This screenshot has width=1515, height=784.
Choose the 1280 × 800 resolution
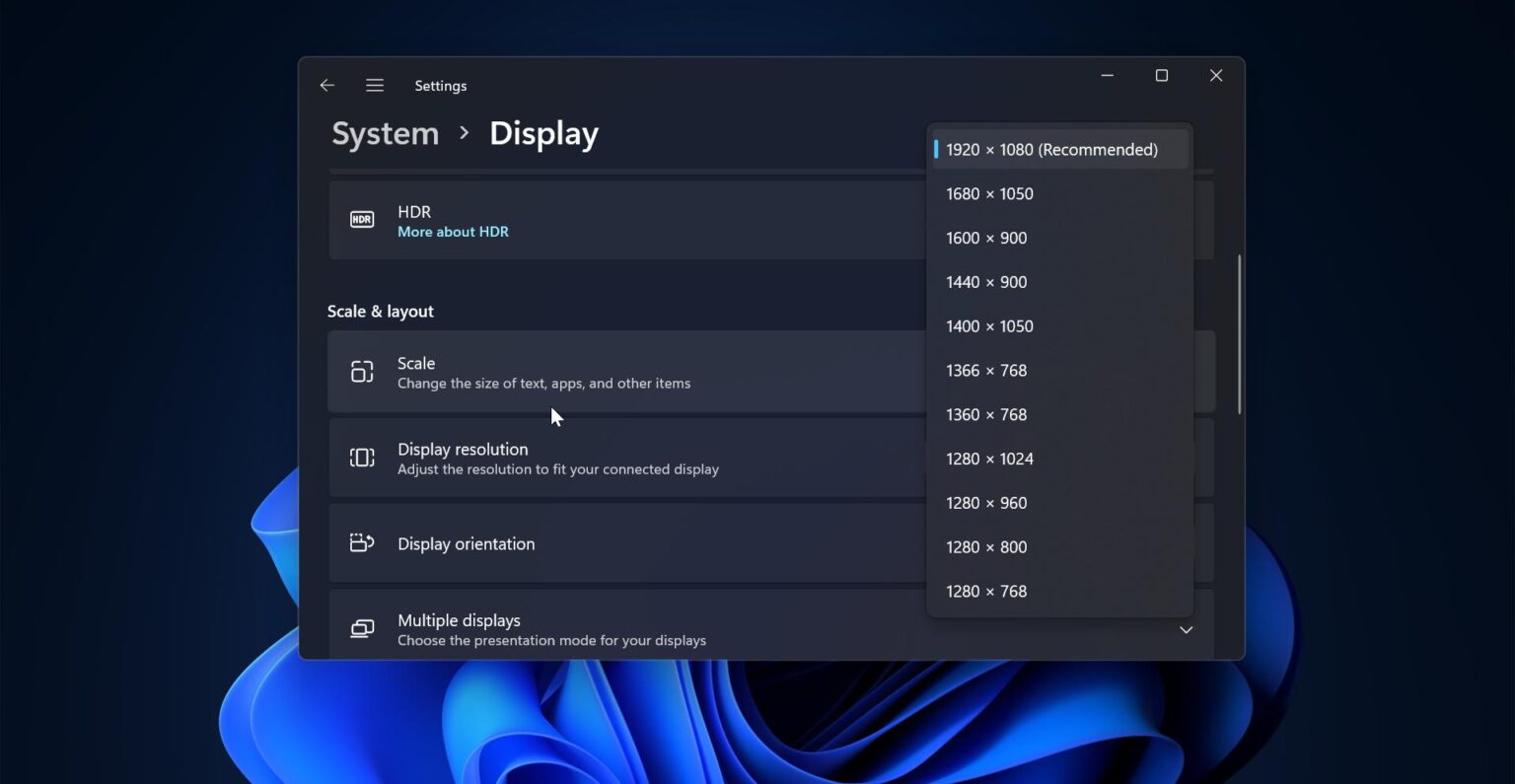coord(987,546)
